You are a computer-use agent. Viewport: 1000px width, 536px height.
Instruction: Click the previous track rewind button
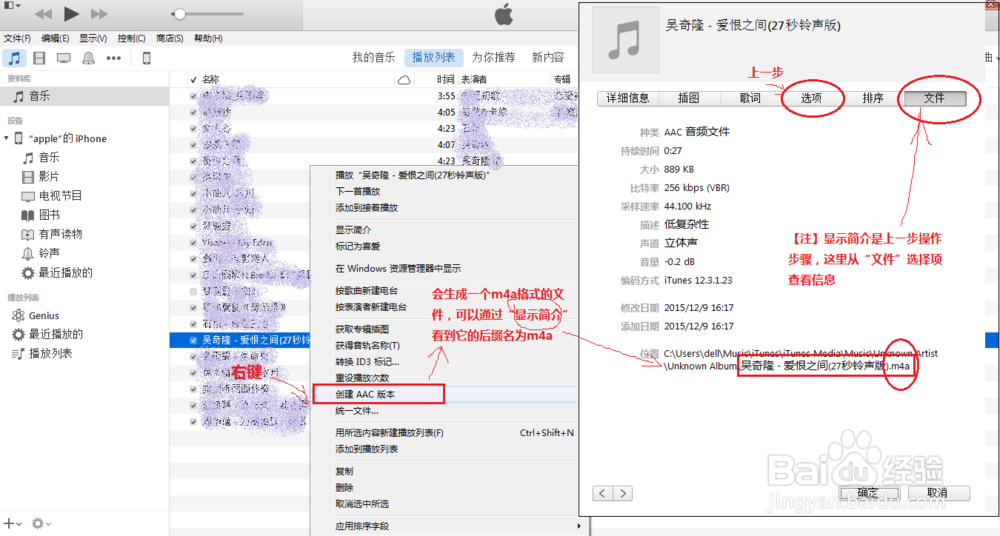pyautogui.click(x=43, y=14)
